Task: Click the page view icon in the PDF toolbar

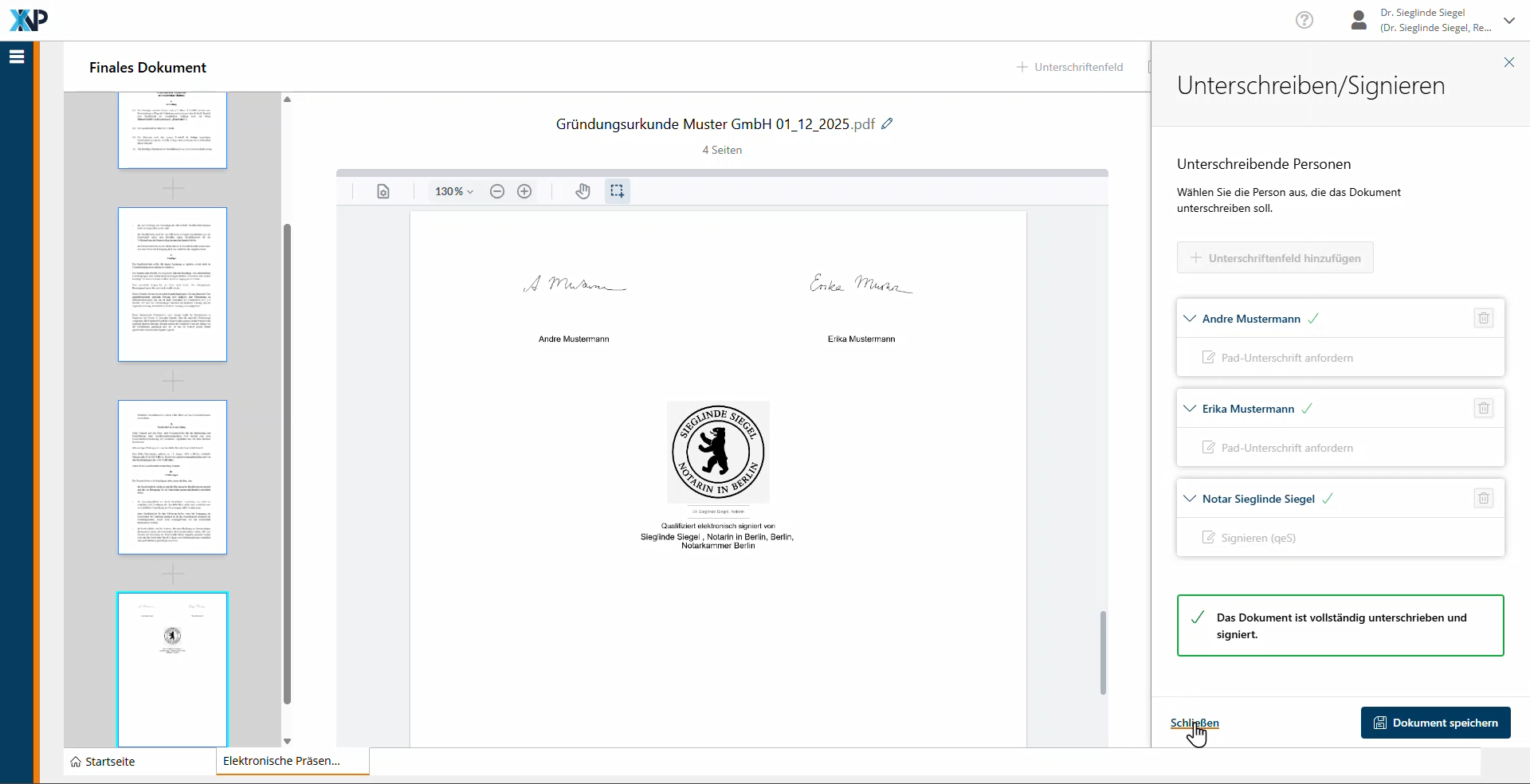Action: click(383, 191)
